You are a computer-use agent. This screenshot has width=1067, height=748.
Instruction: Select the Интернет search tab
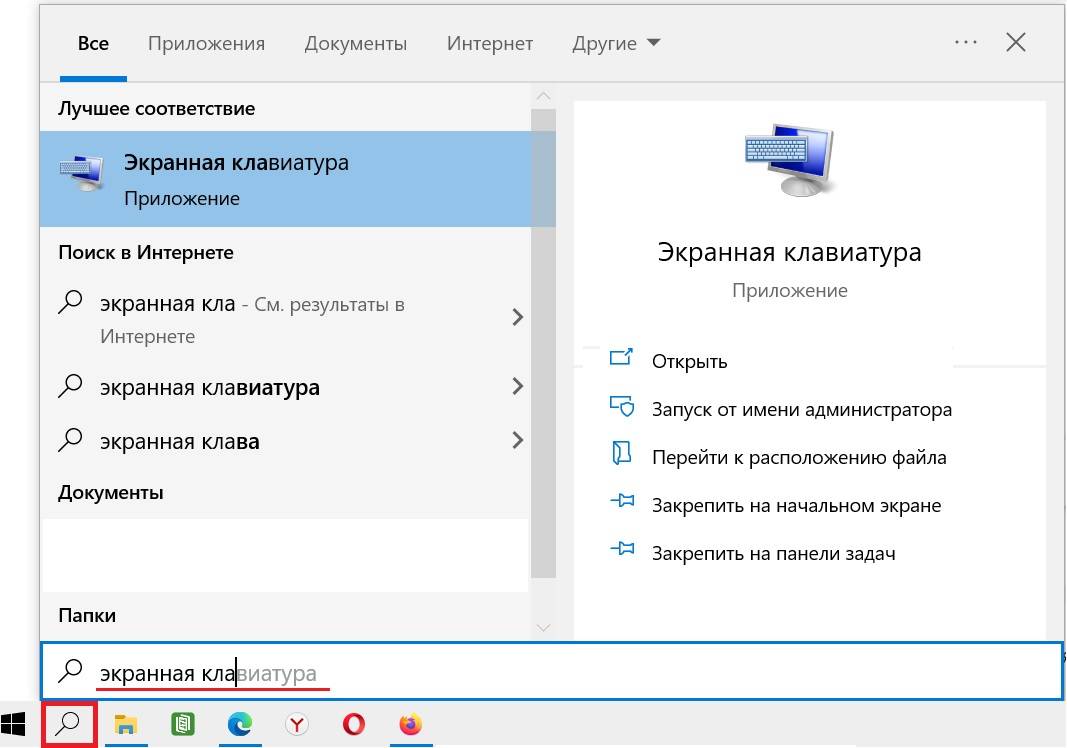(489, 43)
